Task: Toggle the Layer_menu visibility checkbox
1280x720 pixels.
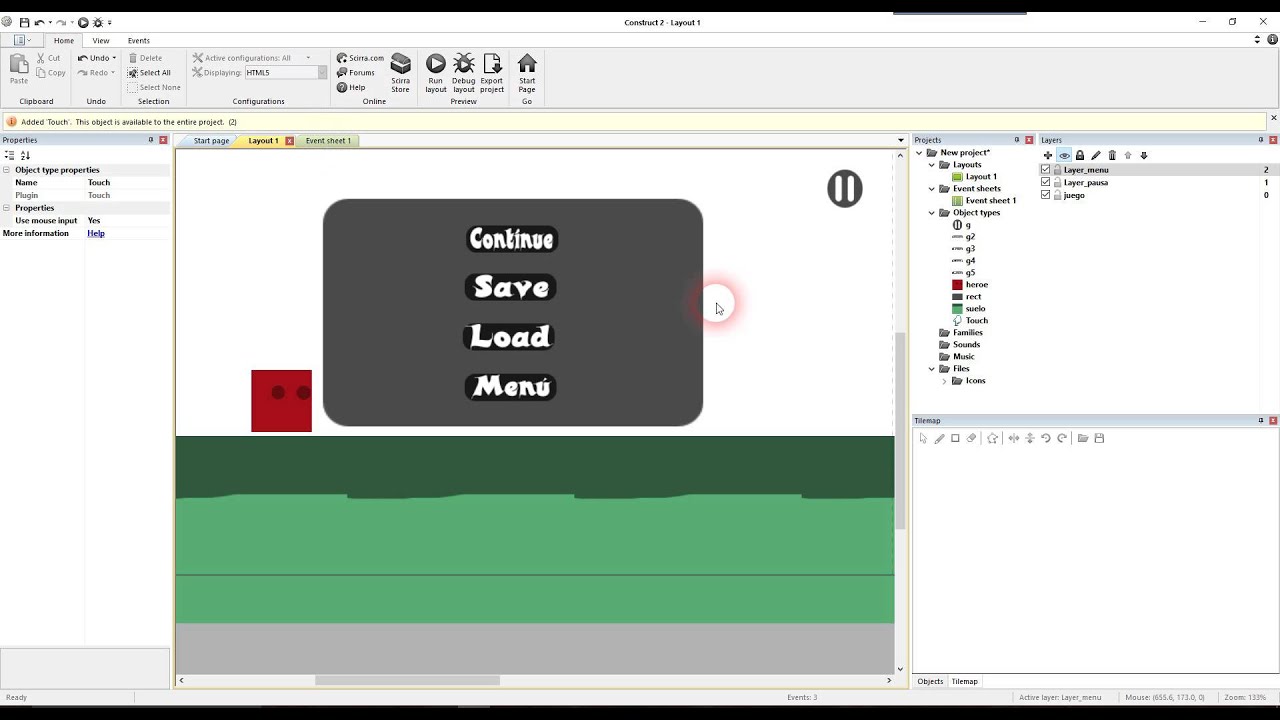Action: click(x=1046, y=170)
